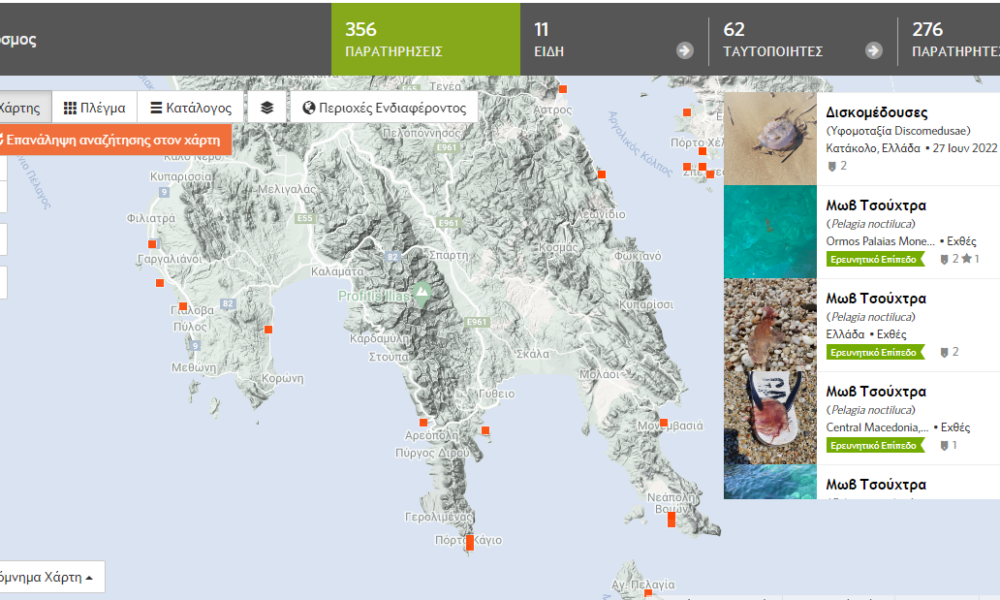Click Ερευνητικό Επίπεδο badge on Central Macedonia observation
Screen dimensions: 1000x600
pos(875,446)
